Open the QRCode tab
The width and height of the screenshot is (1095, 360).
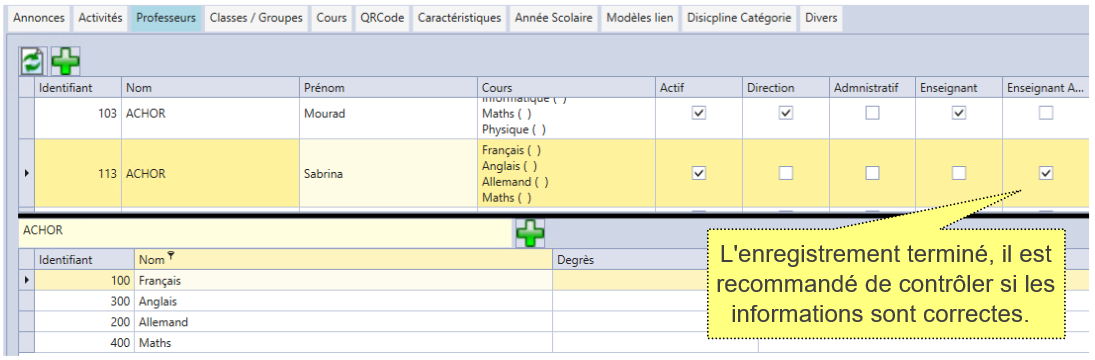(382, 18)
